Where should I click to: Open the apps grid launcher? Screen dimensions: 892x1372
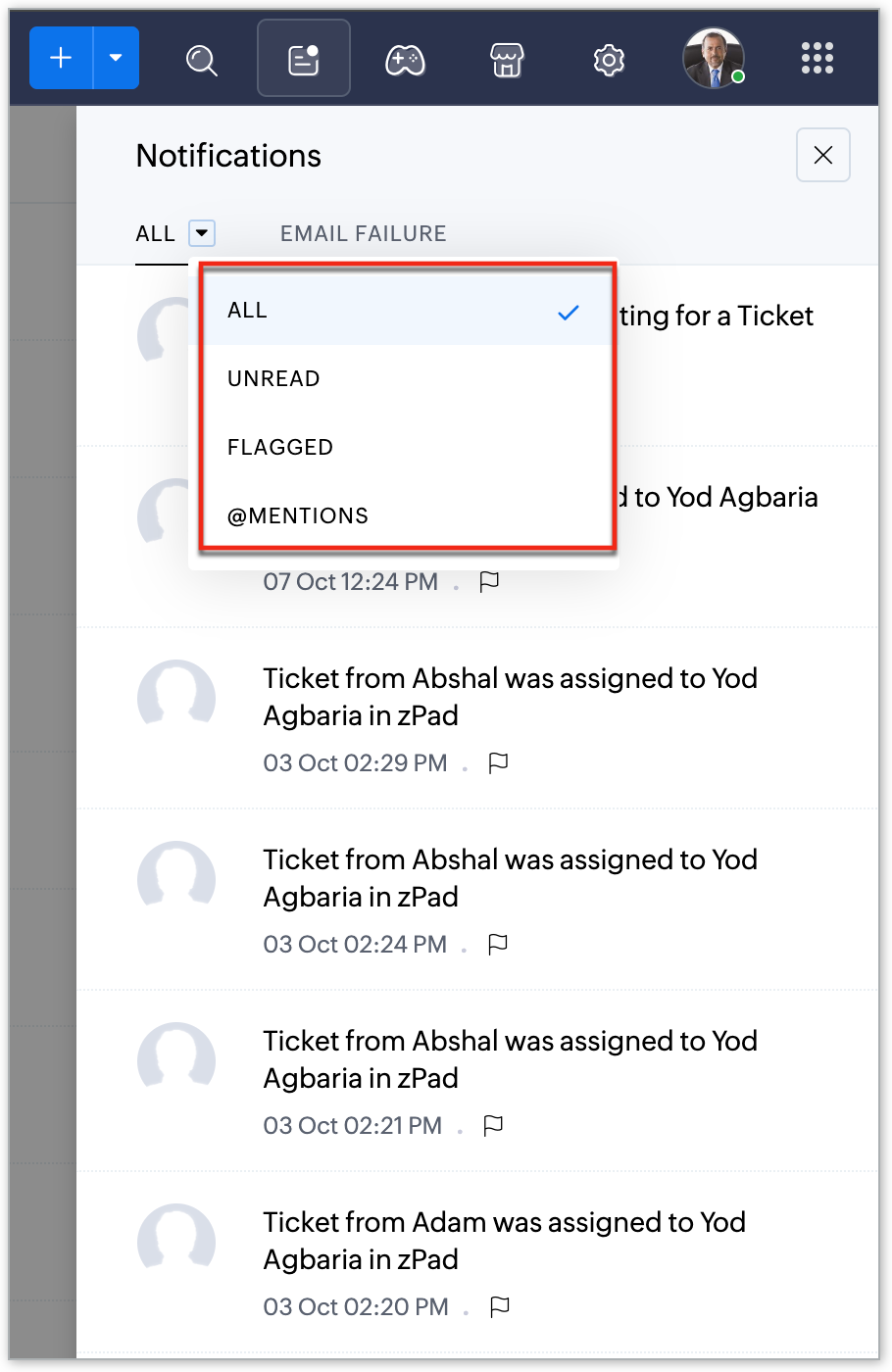(x=817, y=59)
